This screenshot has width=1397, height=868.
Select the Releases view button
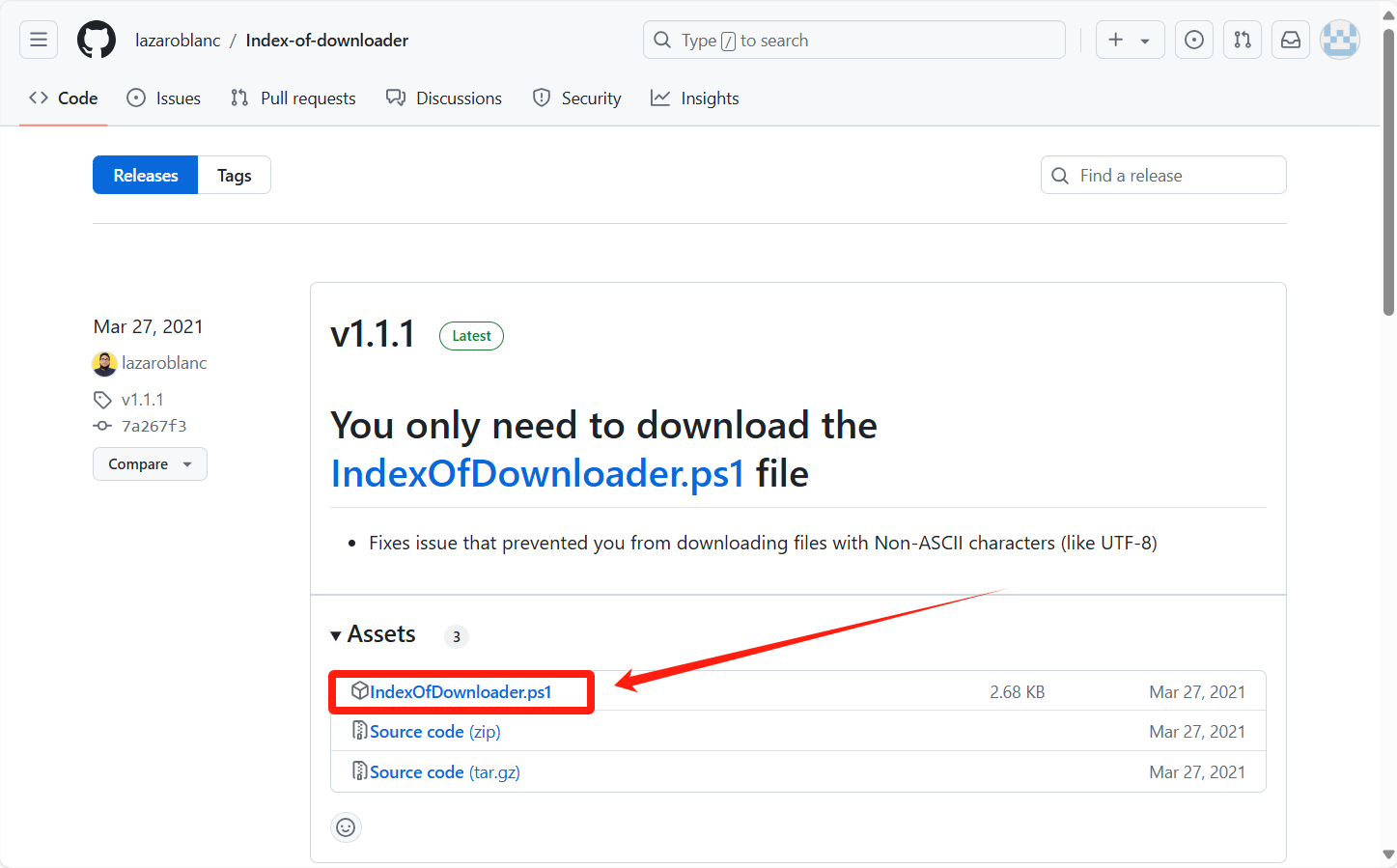pos(146,175)
